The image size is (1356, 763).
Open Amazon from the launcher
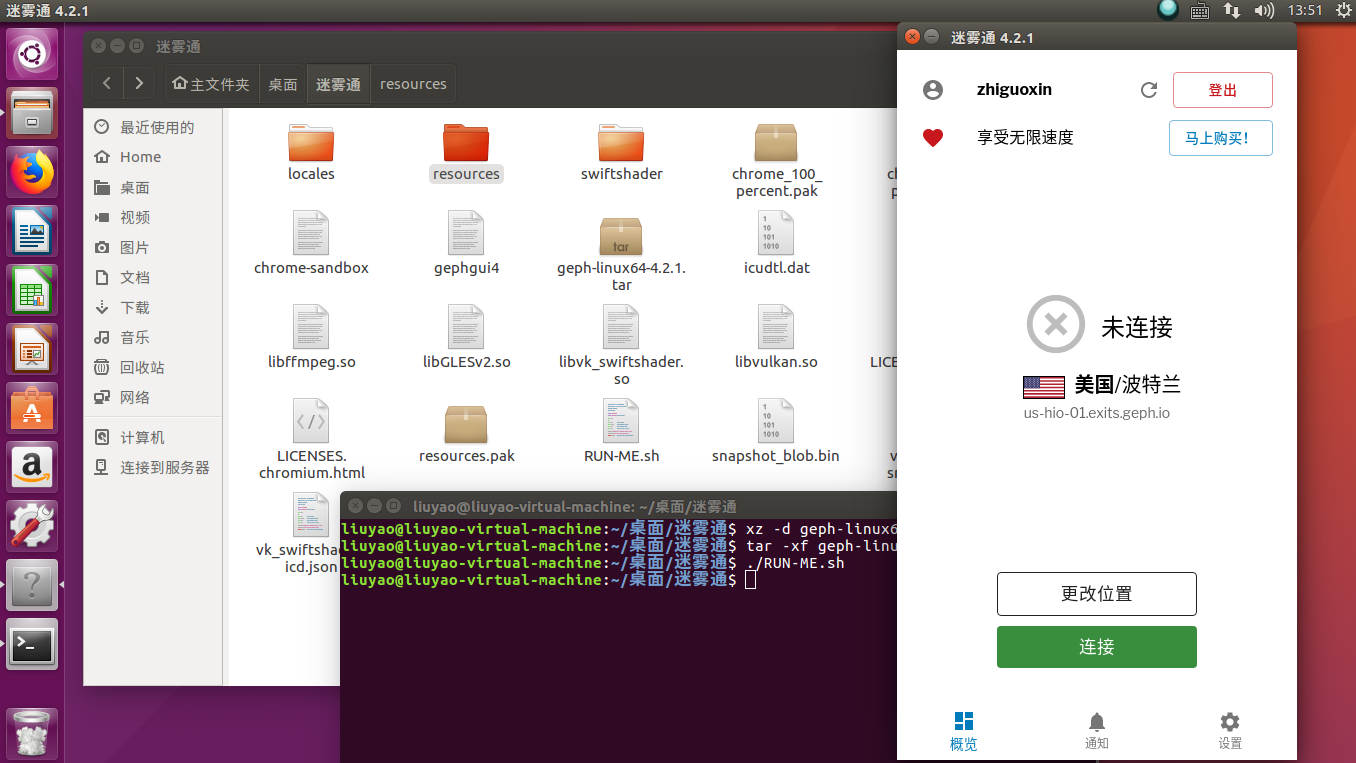[x=33, y=467]
